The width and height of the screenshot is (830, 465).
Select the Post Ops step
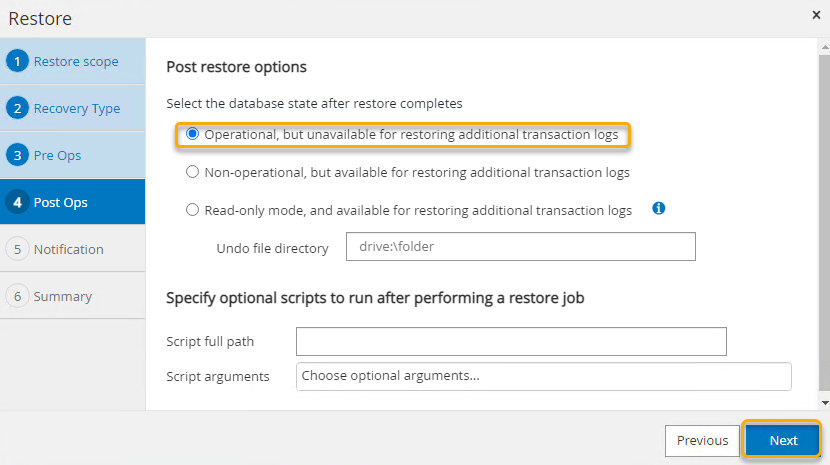[60, 202]
